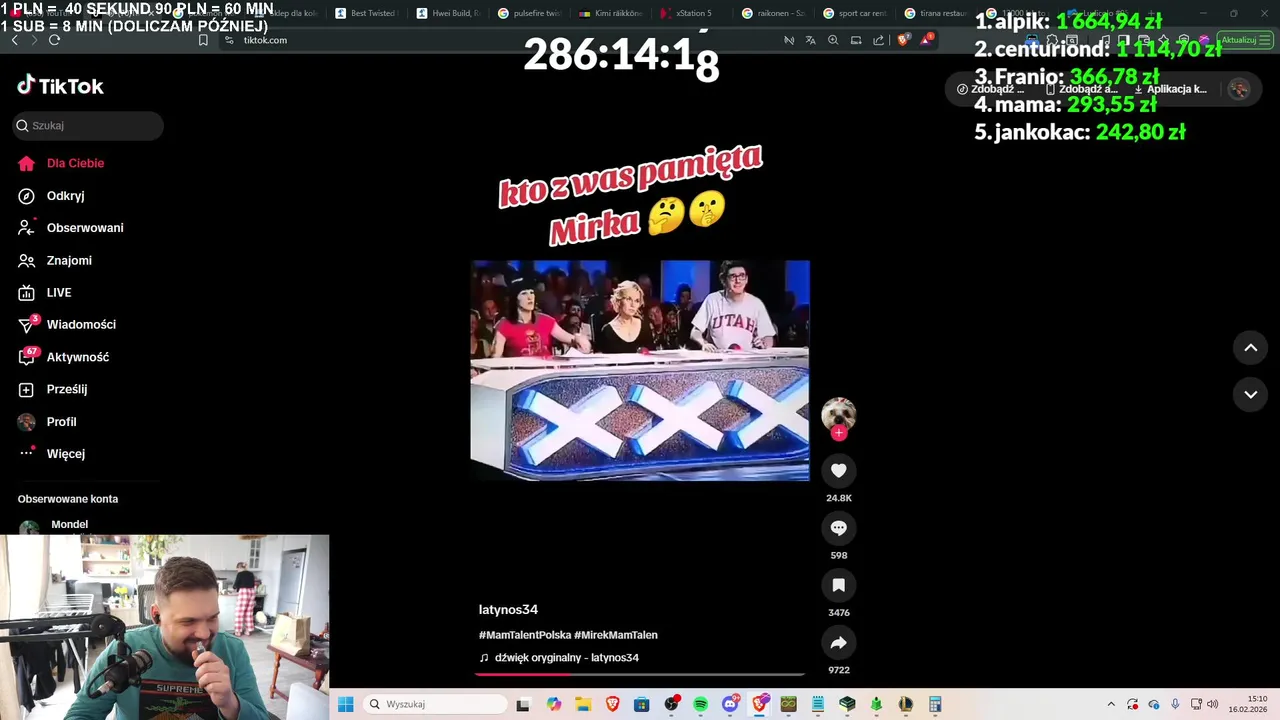Seek on the video progress bar
Viewport: 1280px width, 720px height.
tap(640, 674)
